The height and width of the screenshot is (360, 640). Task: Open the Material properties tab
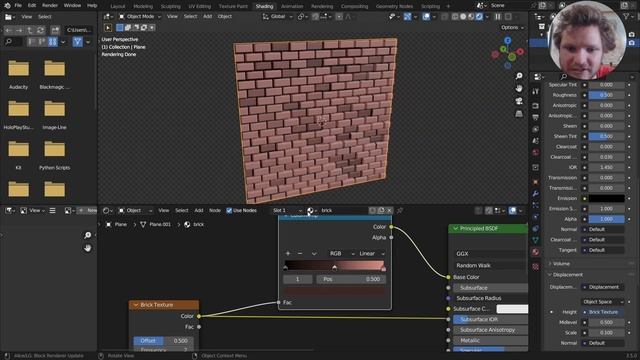point(536,252)
